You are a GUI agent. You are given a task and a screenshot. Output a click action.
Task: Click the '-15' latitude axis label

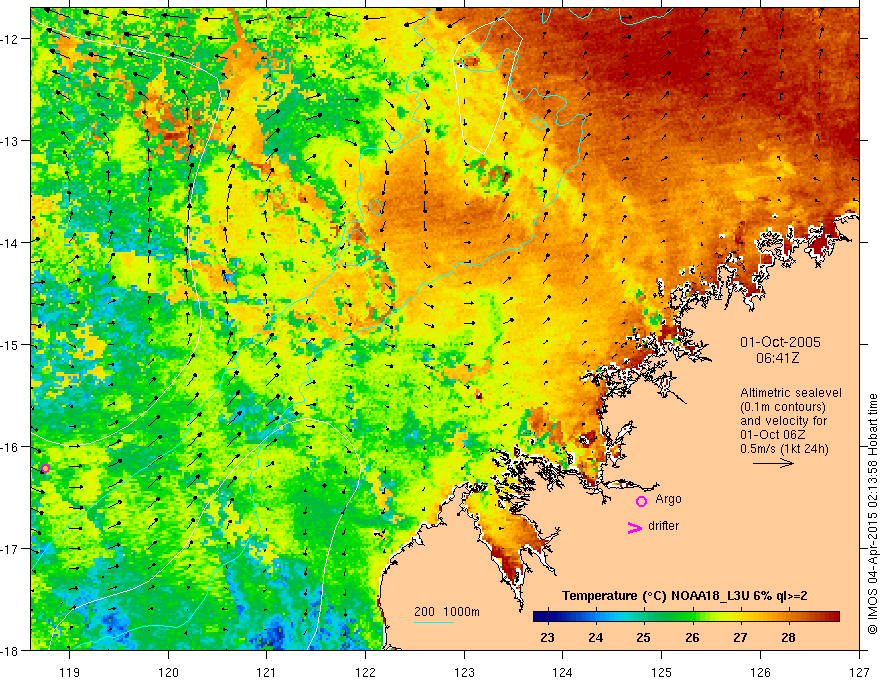[x=10, y=344]
